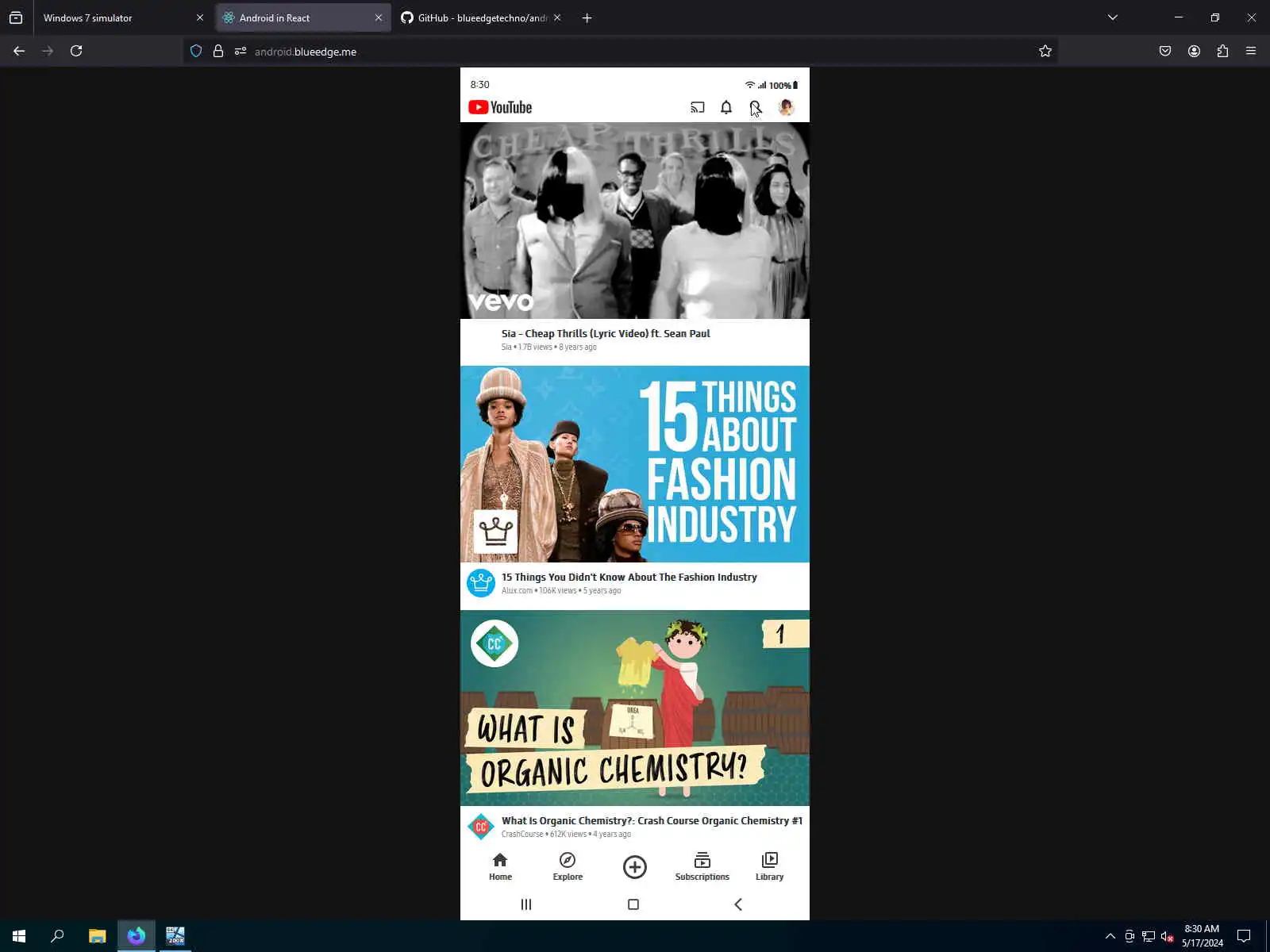The image size is (1270, 952).
Task: Open YouTube notifications bell
Action: coord(726,107)
